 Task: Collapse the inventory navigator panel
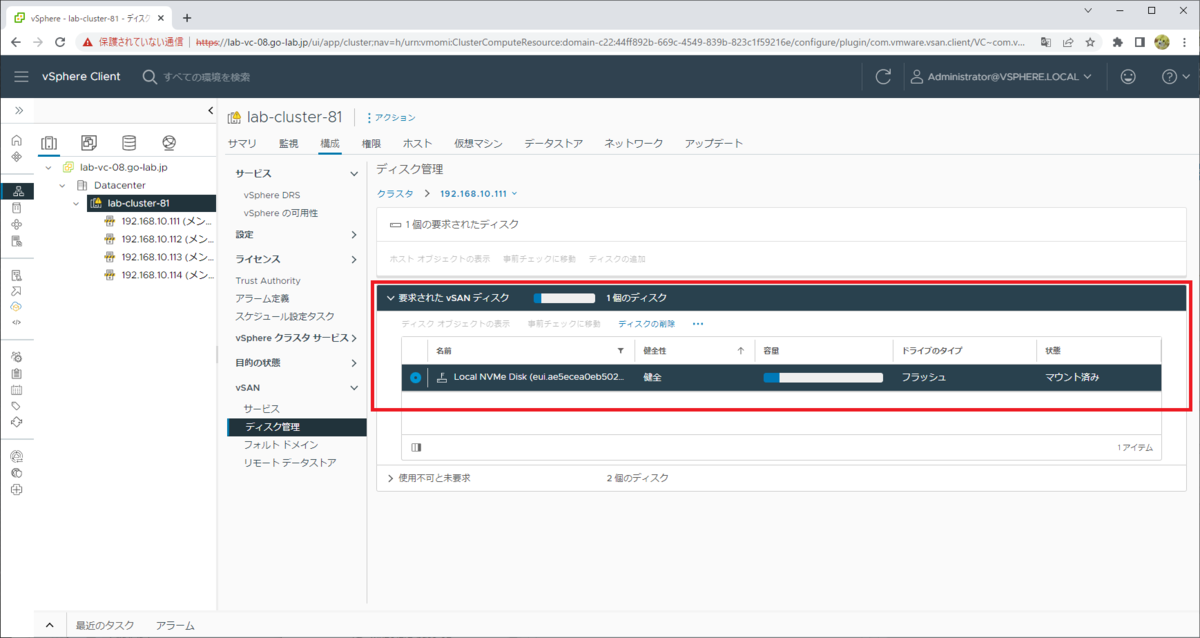tap(210, 110)
